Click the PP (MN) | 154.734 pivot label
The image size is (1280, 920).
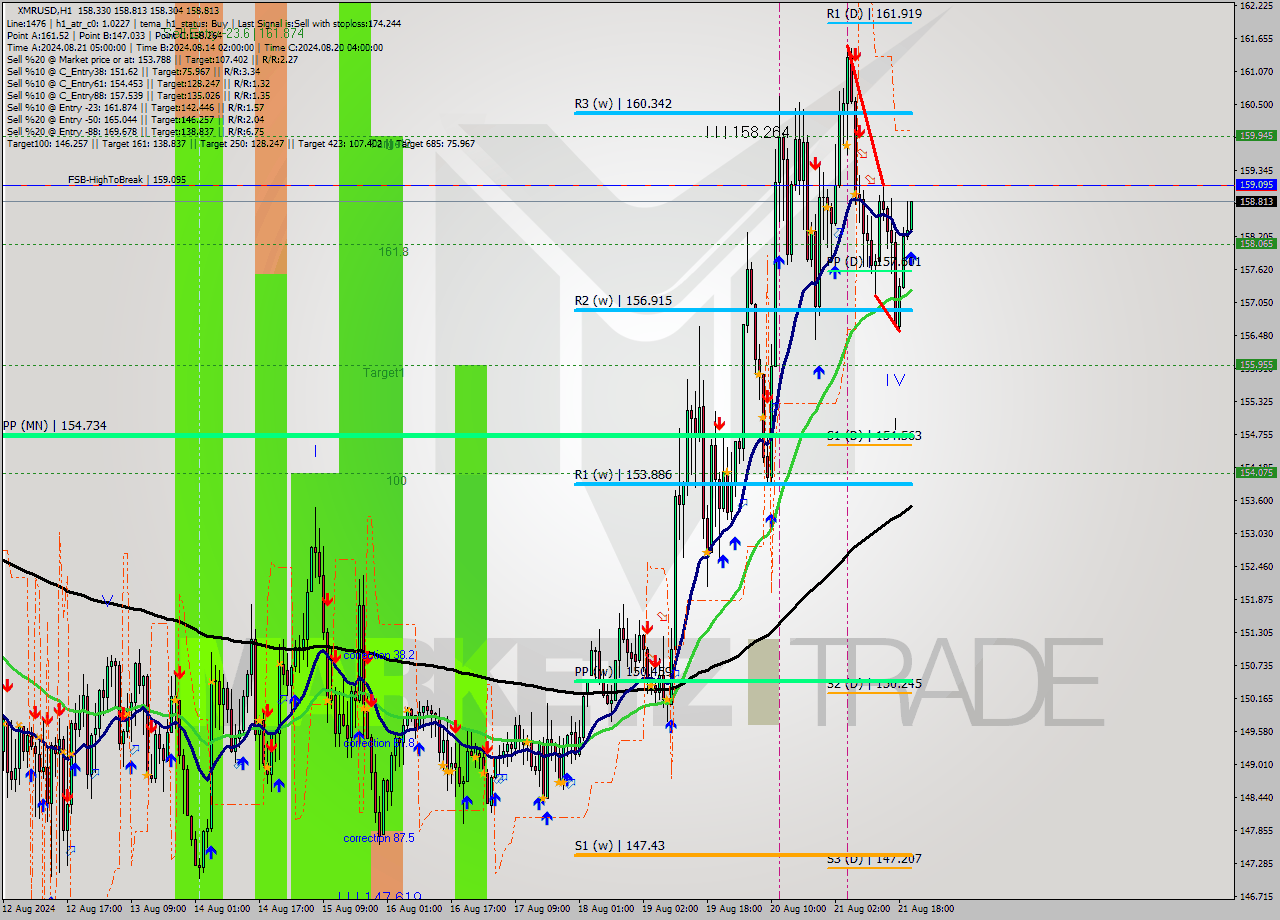coord(54,426)
